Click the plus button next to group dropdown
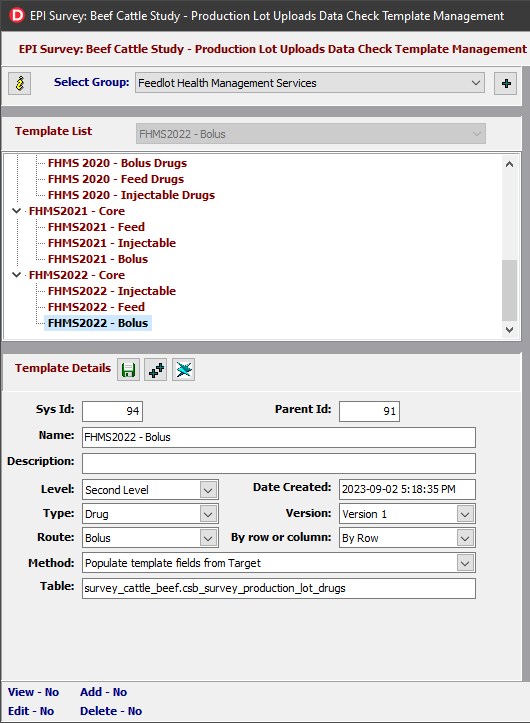Image resolution: width=530 pixels, height=723 pixels. [506, 83]
